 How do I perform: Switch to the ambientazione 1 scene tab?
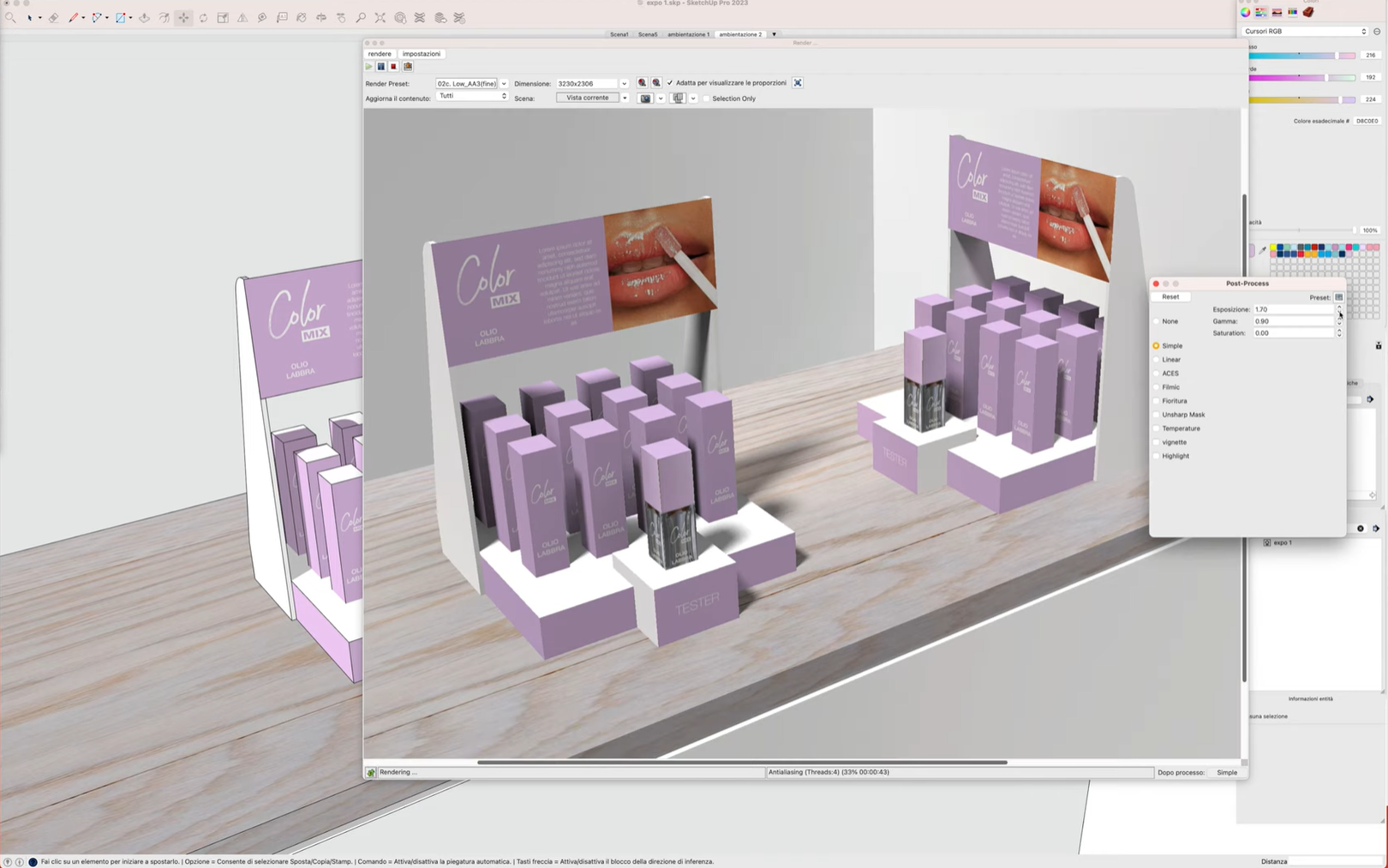pos(688,34)
